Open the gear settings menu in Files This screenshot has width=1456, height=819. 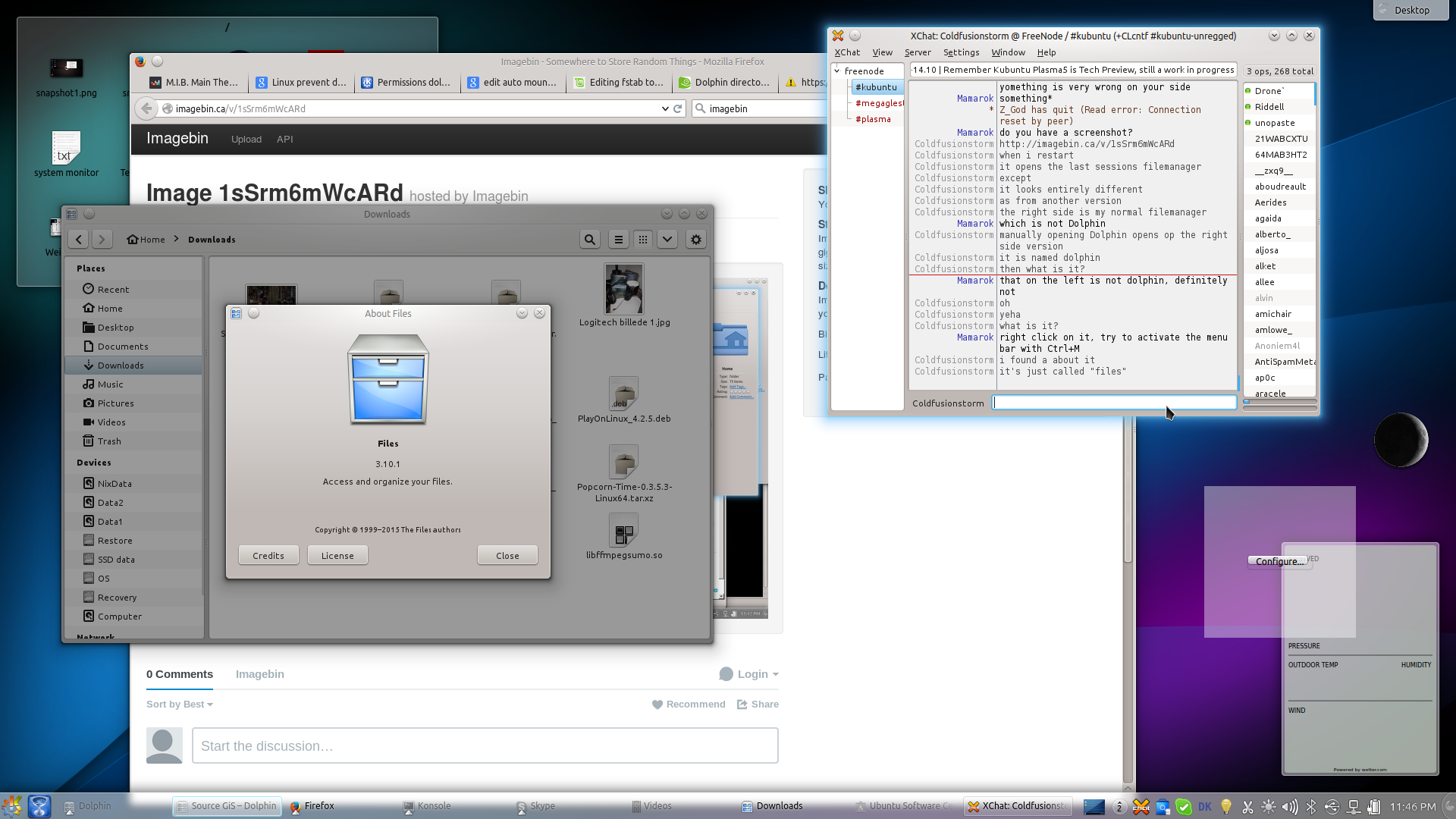coord(696,240)
